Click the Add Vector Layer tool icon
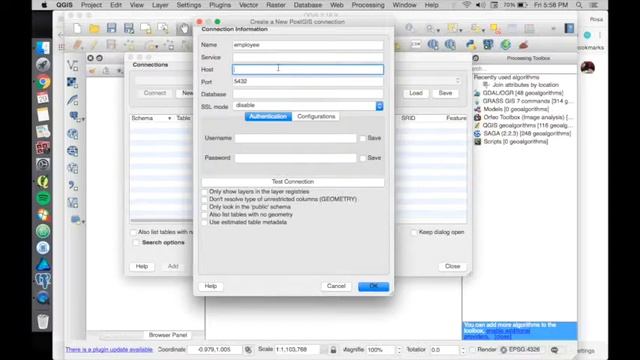The height and width of the screenshot is (360, 640). [x=73, y=65]
